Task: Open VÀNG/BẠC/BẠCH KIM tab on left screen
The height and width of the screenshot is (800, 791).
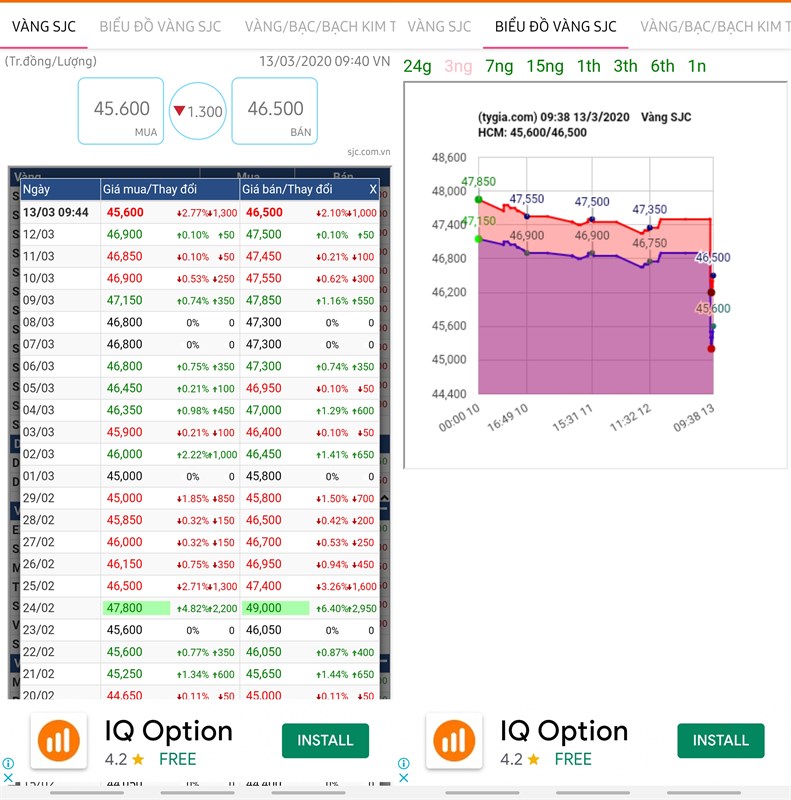Action: coord(320,27)
